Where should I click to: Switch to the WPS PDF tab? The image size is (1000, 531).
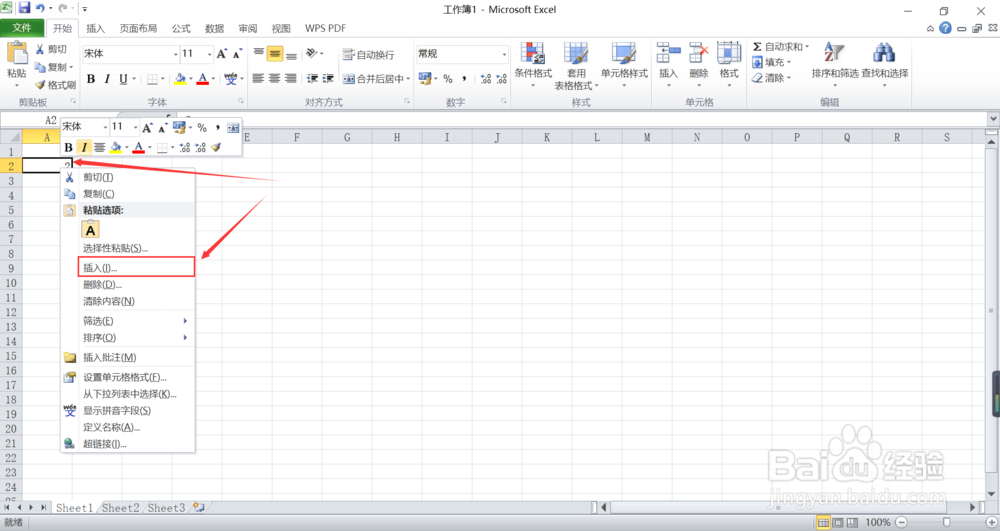(x=325, y=28)
